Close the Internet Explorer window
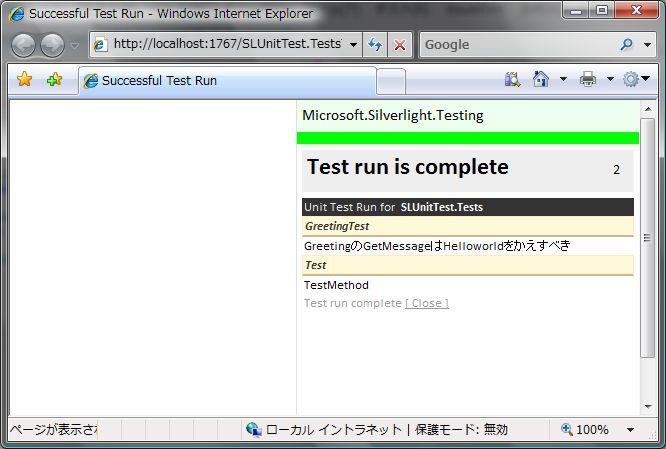This screenshot has width=666, height=449. point(636,10)
